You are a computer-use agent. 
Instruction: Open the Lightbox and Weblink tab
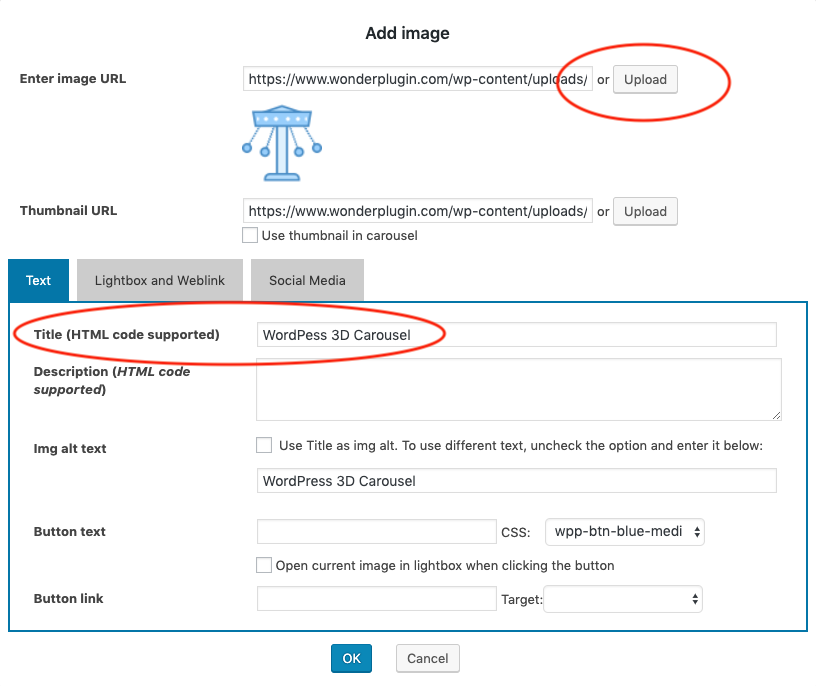click(x=160, y=280)
